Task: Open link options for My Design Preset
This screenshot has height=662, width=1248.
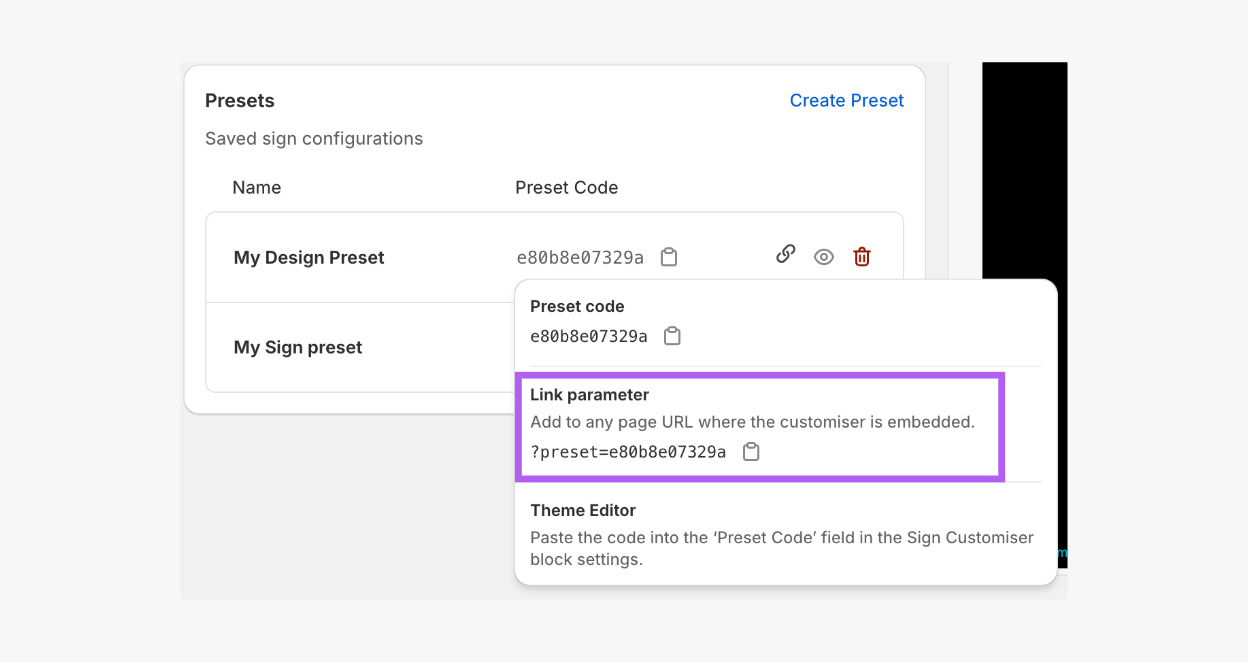Action: [x=786, y=255]
